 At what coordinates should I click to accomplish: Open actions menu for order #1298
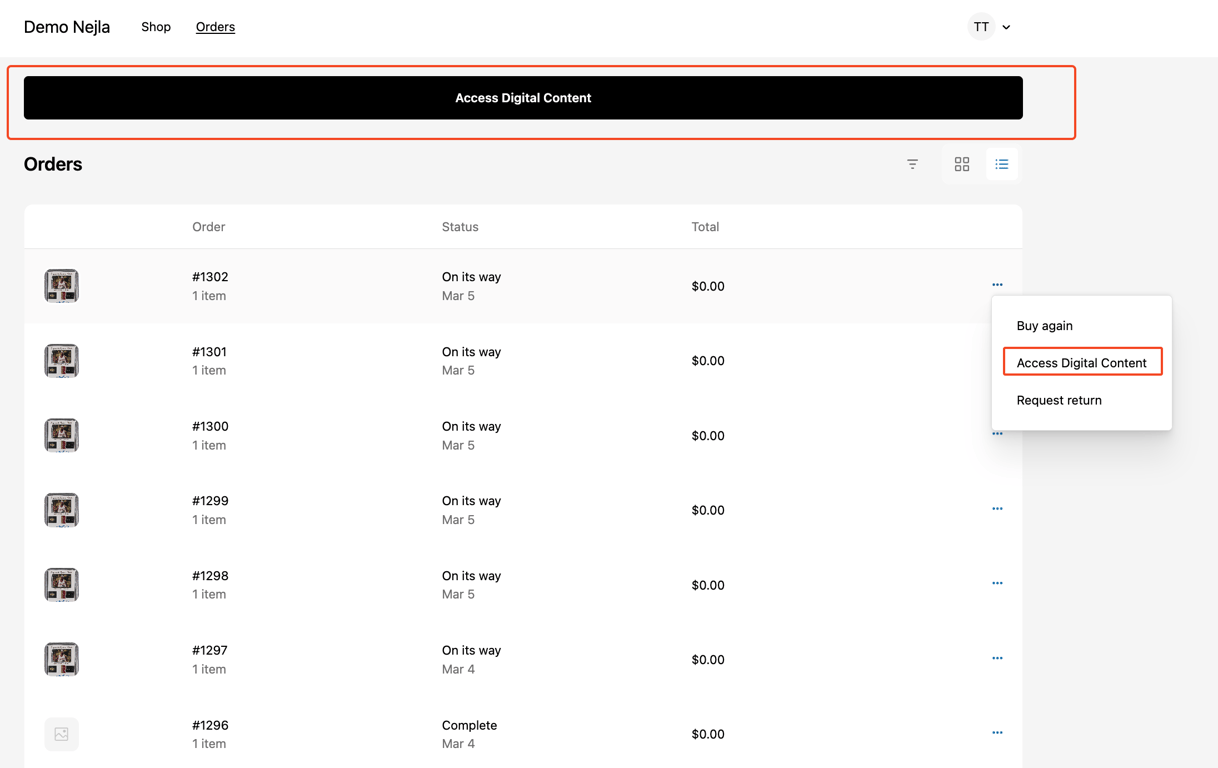(997, 583)
